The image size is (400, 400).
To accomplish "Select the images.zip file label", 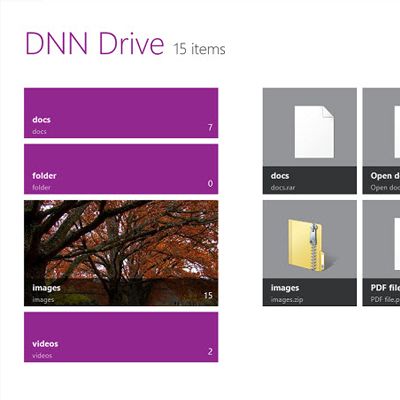I will point(287,300).
